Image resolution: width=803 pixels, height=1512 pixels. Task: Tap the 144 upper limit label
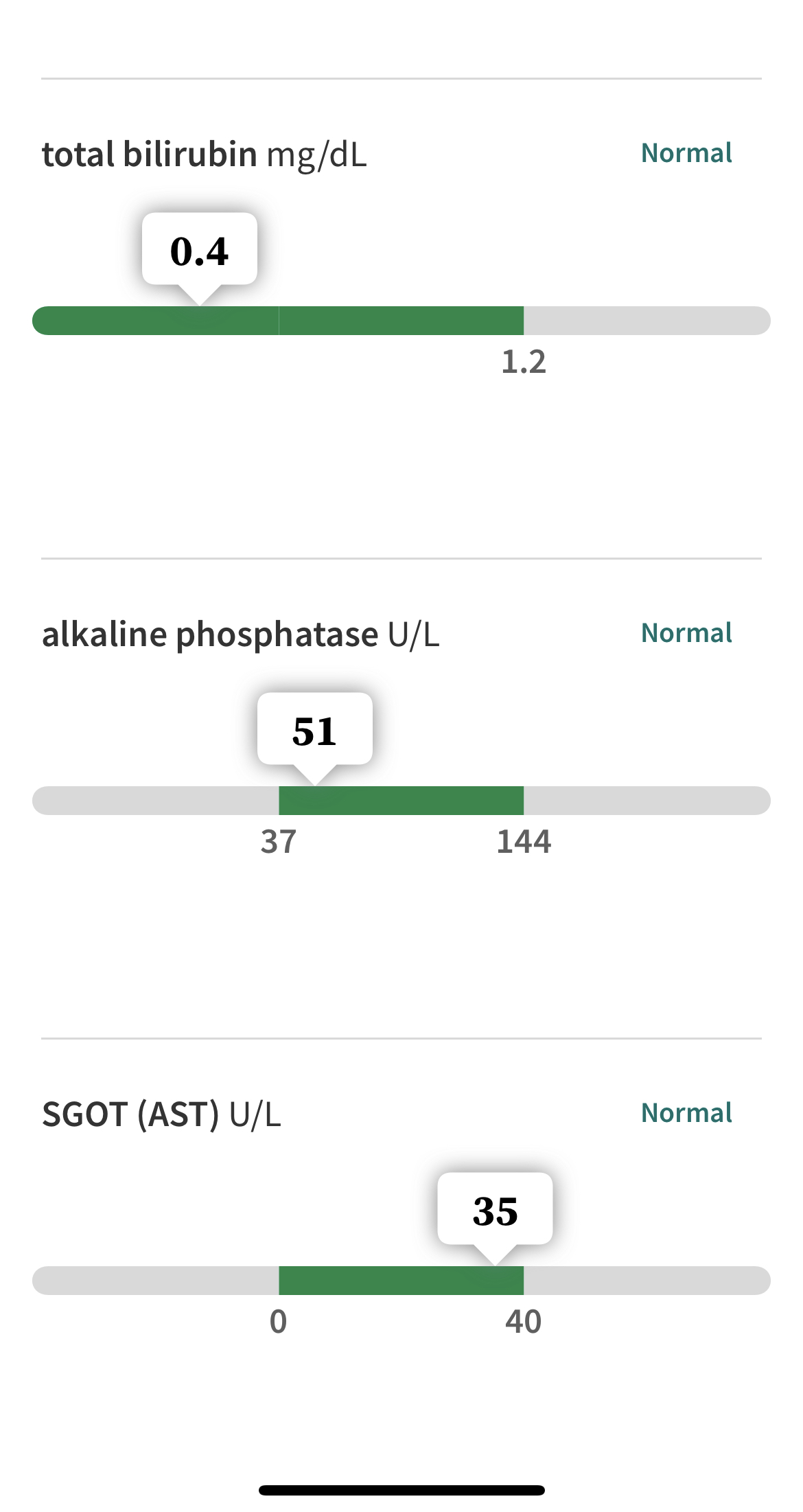pos(524,842)
